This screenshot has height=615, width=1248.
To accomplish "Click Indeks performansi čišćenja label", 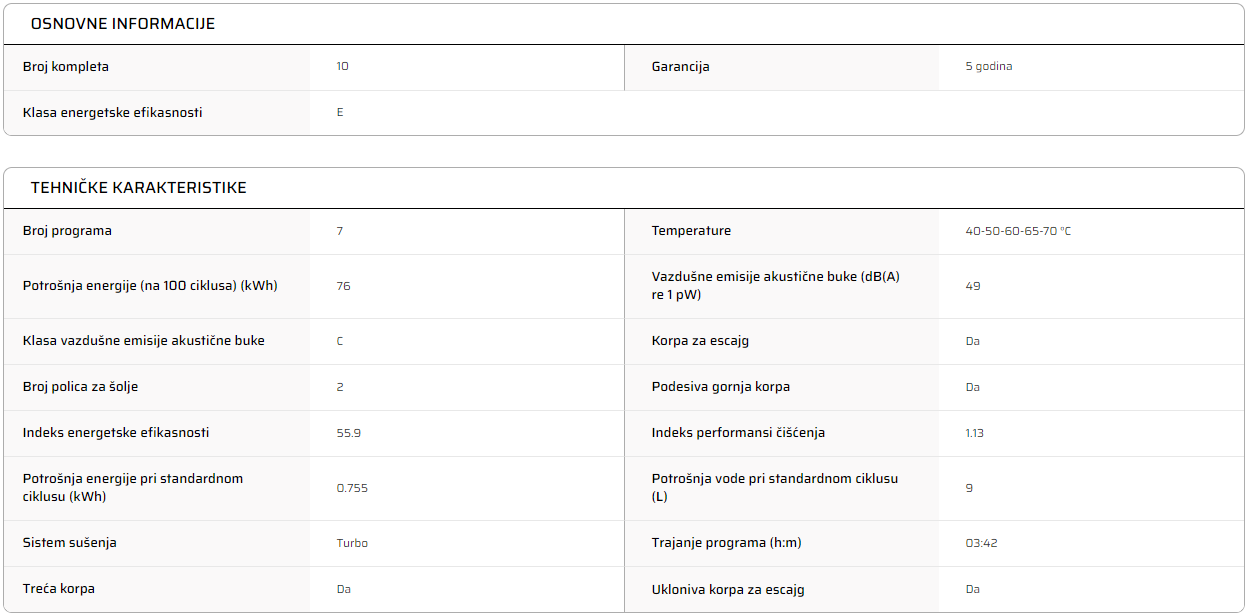I will click(739, 433).
